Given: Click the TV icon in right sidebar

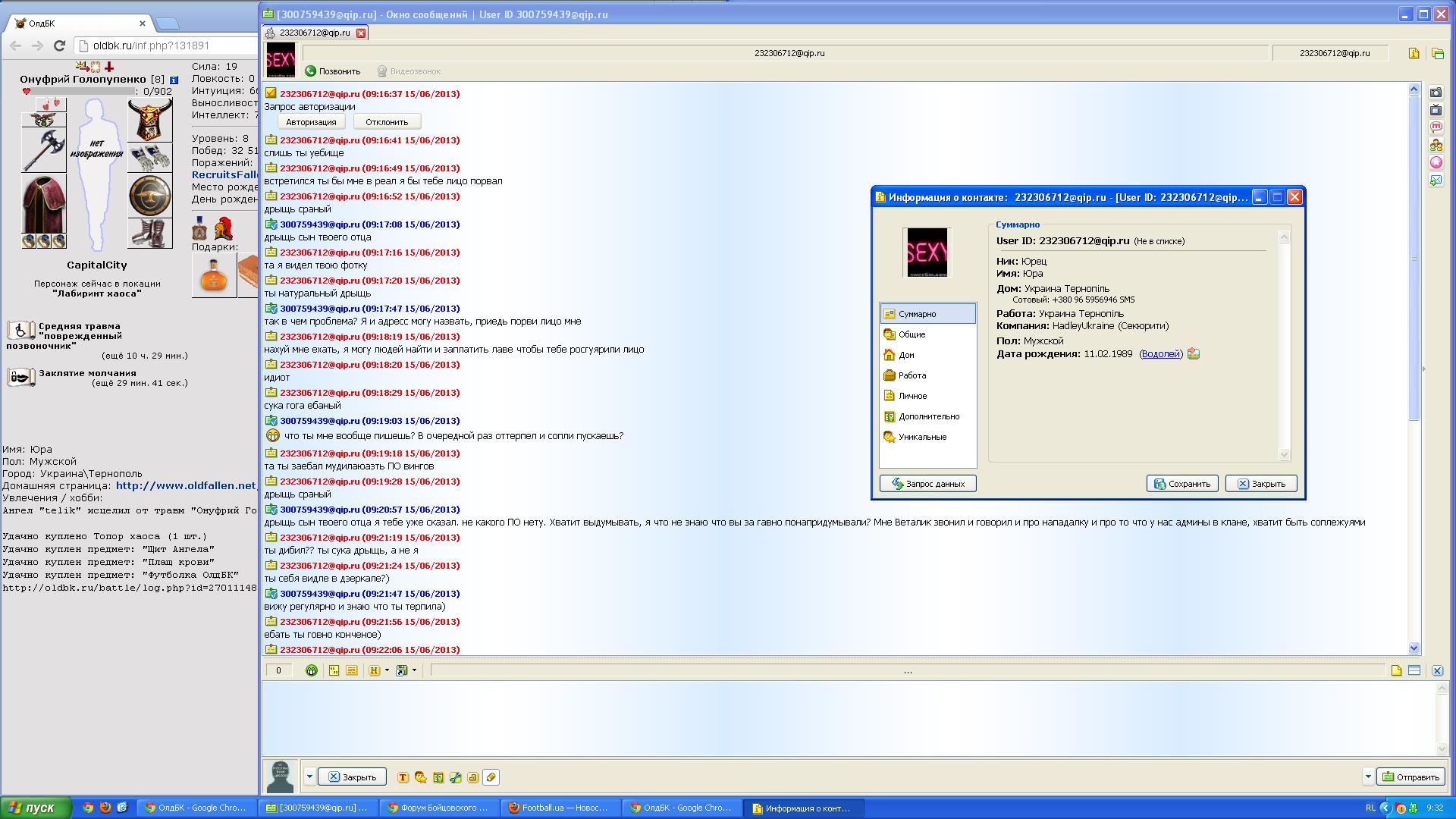Looking at the screenshot, I should pos(1436,110).
